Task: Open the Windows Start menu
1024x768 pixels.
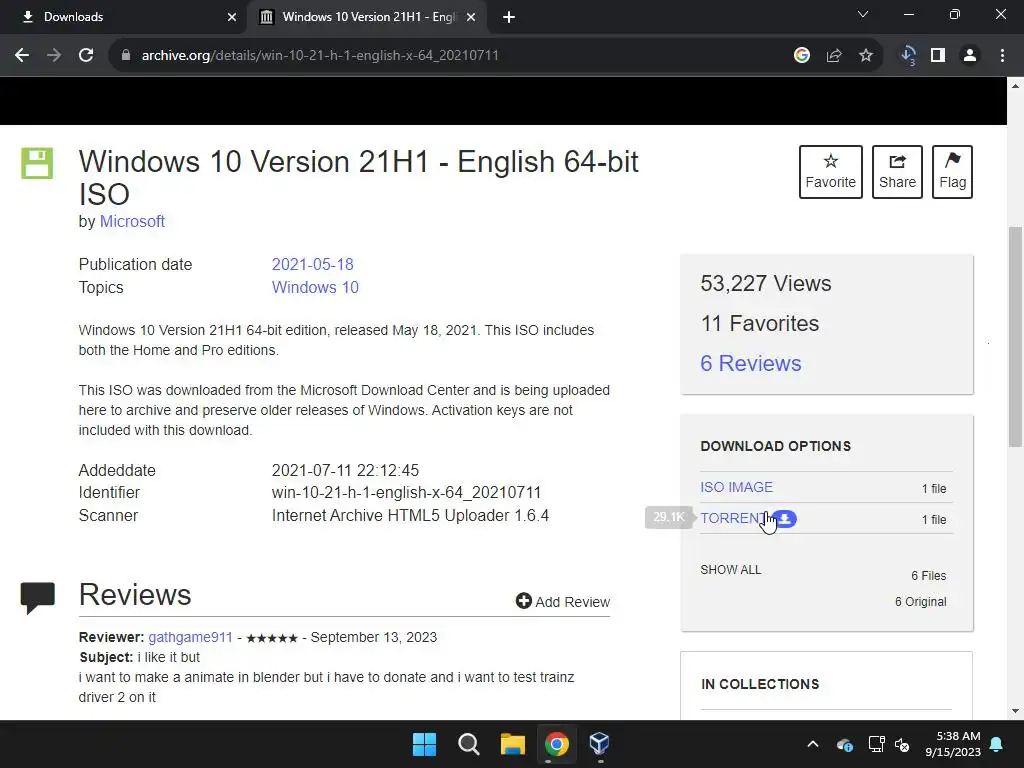Action: [424, 744]
